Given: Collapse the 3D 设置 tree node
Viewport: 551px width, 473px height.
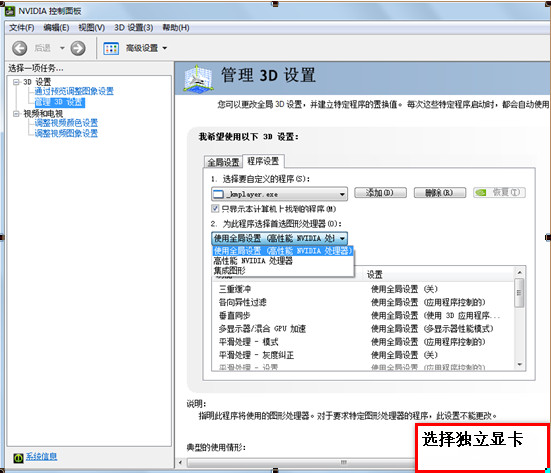Looking at the screenshot, I should pyautogui.click(x=16, y=82).
